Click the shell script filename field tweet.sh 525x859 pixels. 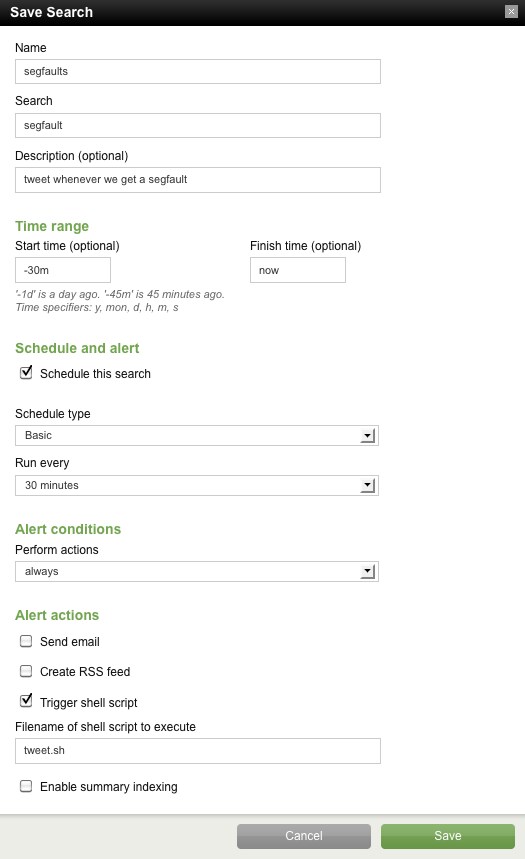pyautogui.click(x=198, y=751)
